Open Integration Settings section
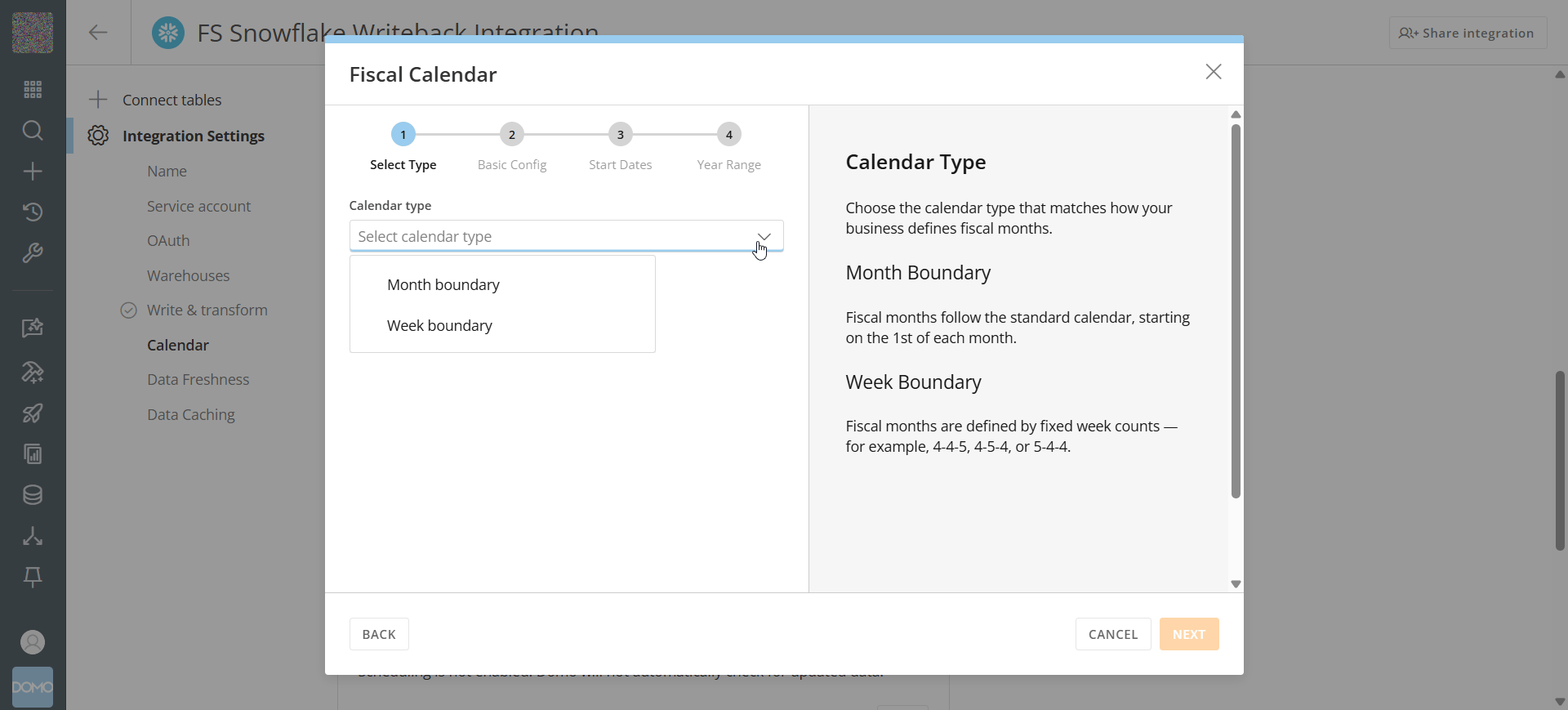1568x710 pixels. pos(194,136)
